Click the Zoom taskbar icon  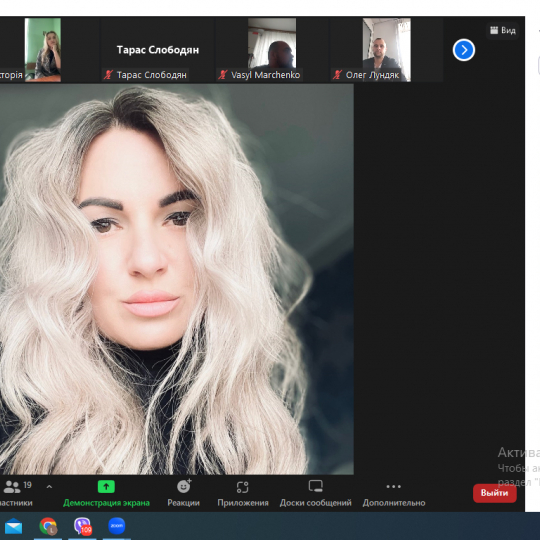coord(117,526)
